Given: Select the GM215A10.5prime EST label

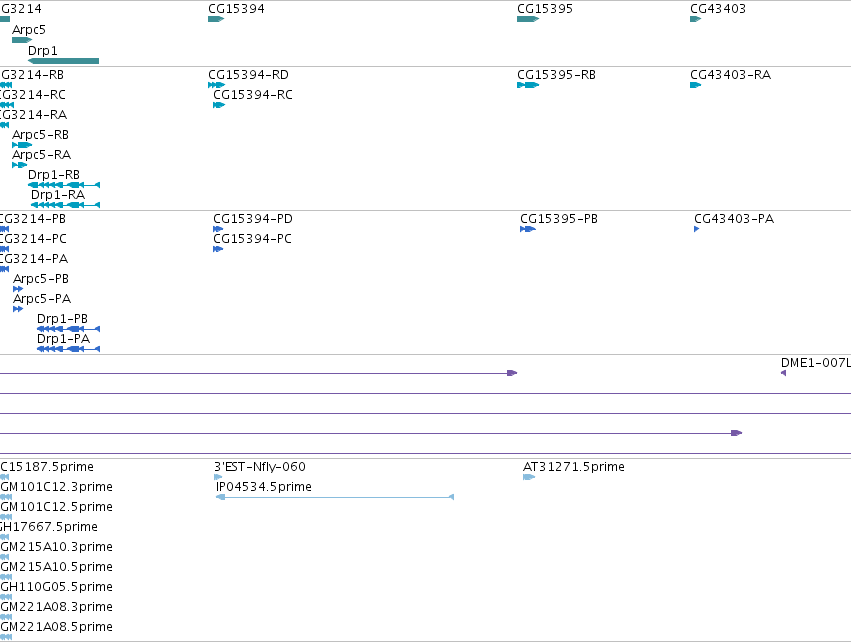Looking at the screenshot, I should [x=56, y=567].
